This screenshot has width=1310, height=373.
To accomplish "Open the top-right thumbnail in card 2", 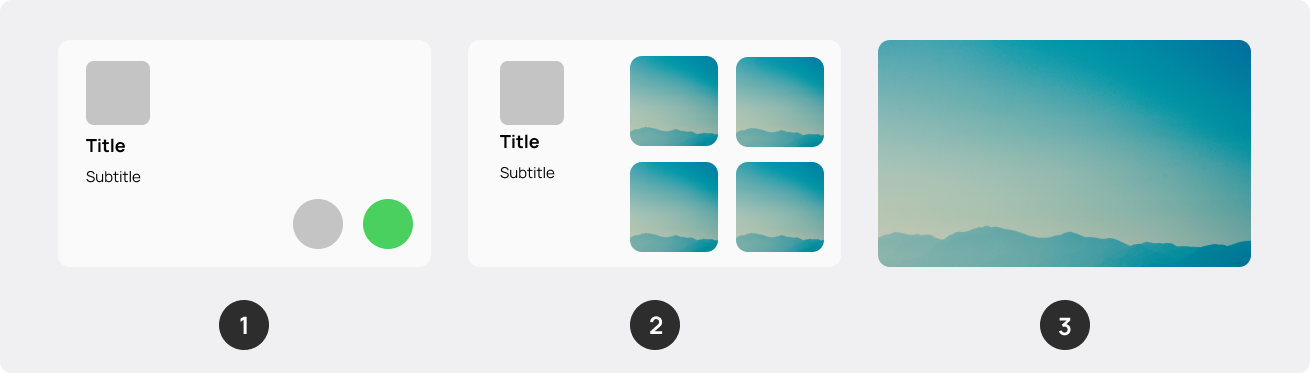I will [780, 101].
